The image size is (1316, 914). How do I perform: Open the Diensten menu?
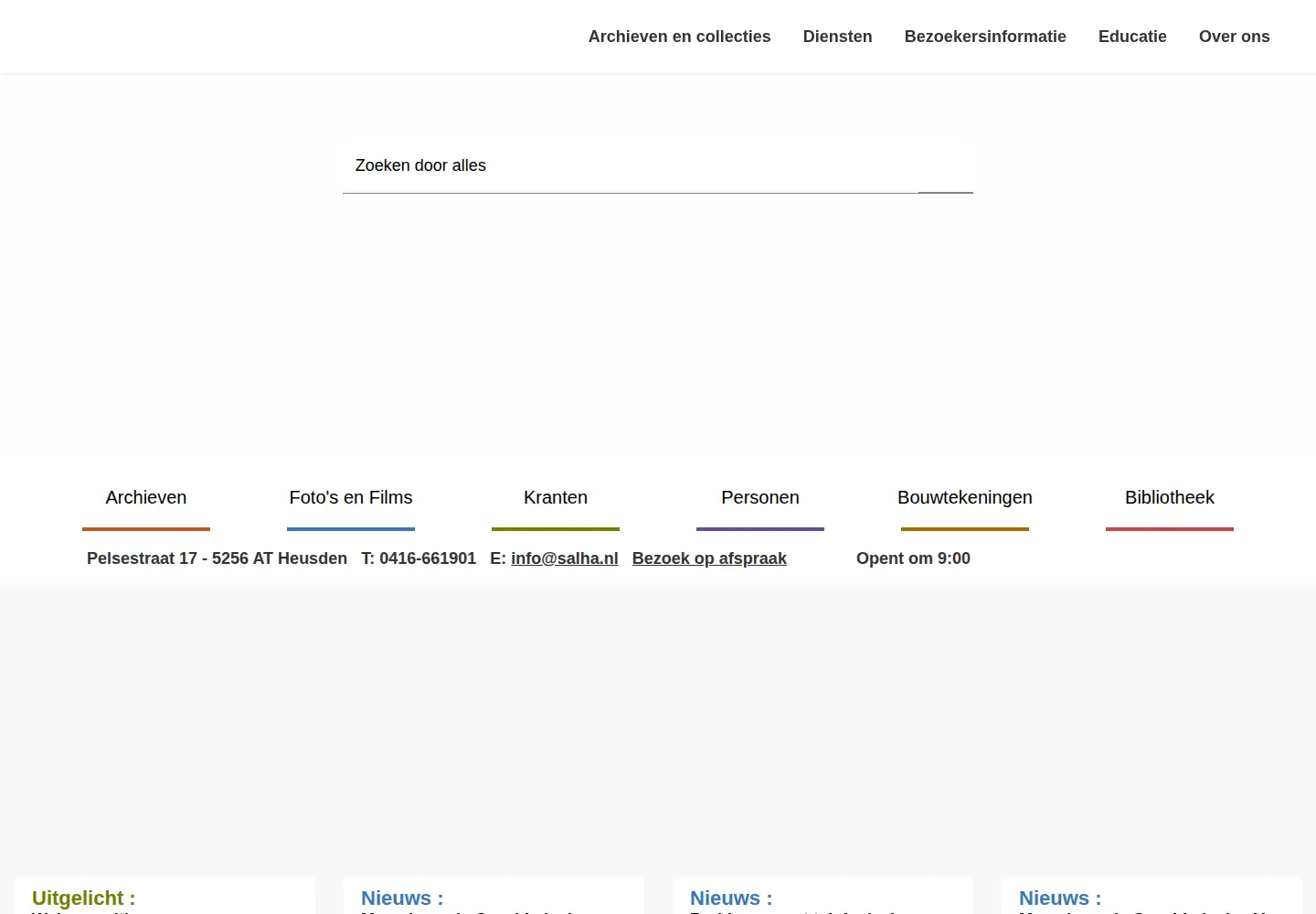click(x=837, y=37)
